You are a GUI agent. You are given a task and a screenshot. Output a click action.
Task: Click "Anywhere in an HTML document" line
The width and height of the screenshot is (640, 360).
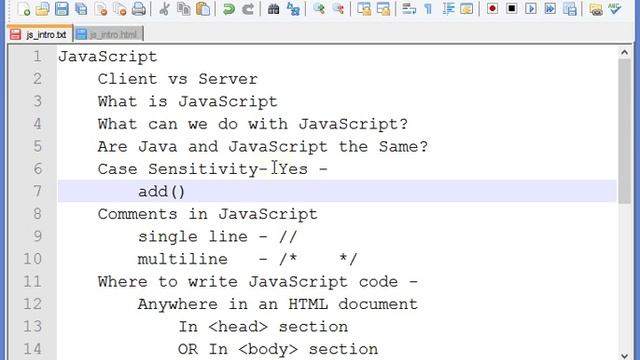[x=278, y=304]
